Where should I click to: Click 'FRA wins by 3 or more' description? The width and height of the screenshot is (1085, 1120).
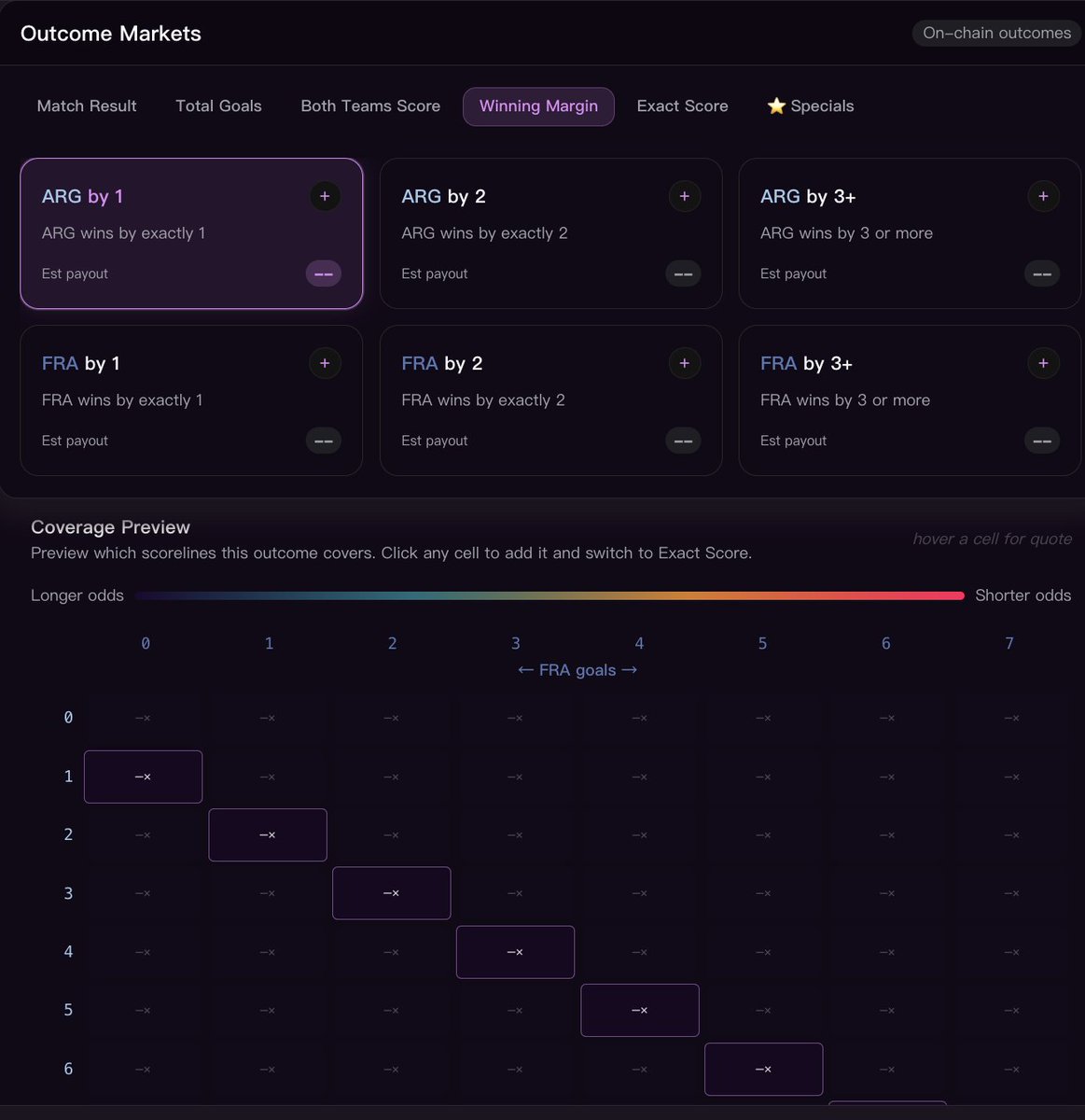pyautogui.click(x=845, y=400)
